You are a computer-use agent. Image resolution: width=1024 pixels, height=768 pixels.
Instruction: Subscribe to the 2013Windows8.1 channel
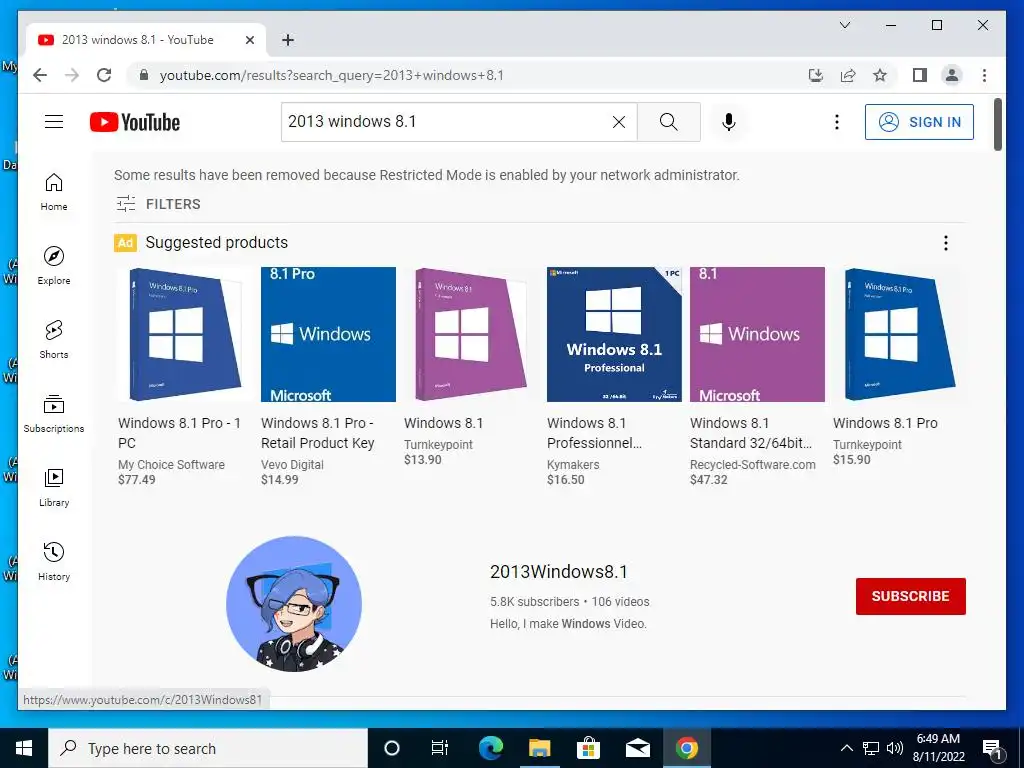[910, 596]
